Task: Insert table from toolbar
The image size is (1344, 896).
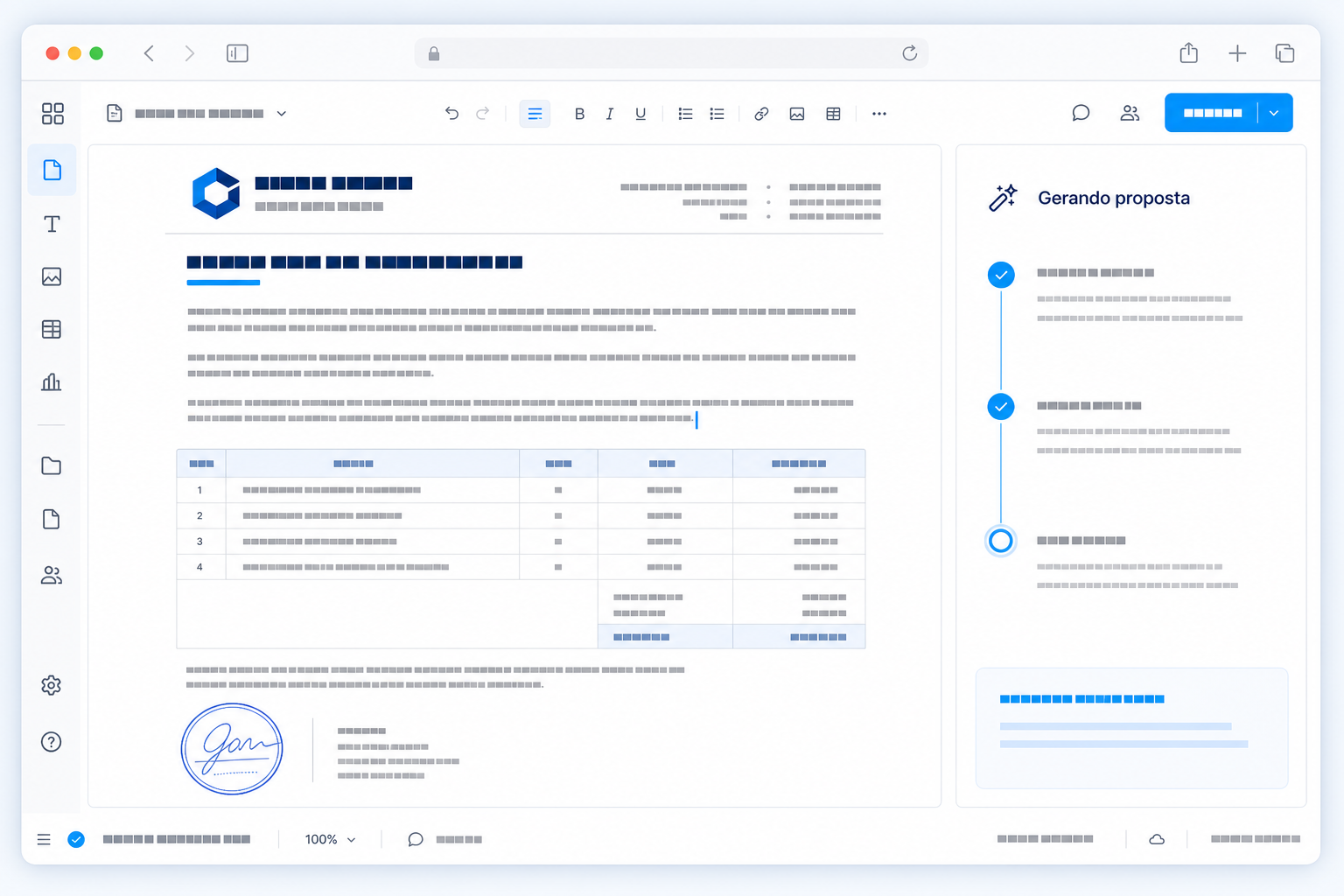Action: click(833, 114)
